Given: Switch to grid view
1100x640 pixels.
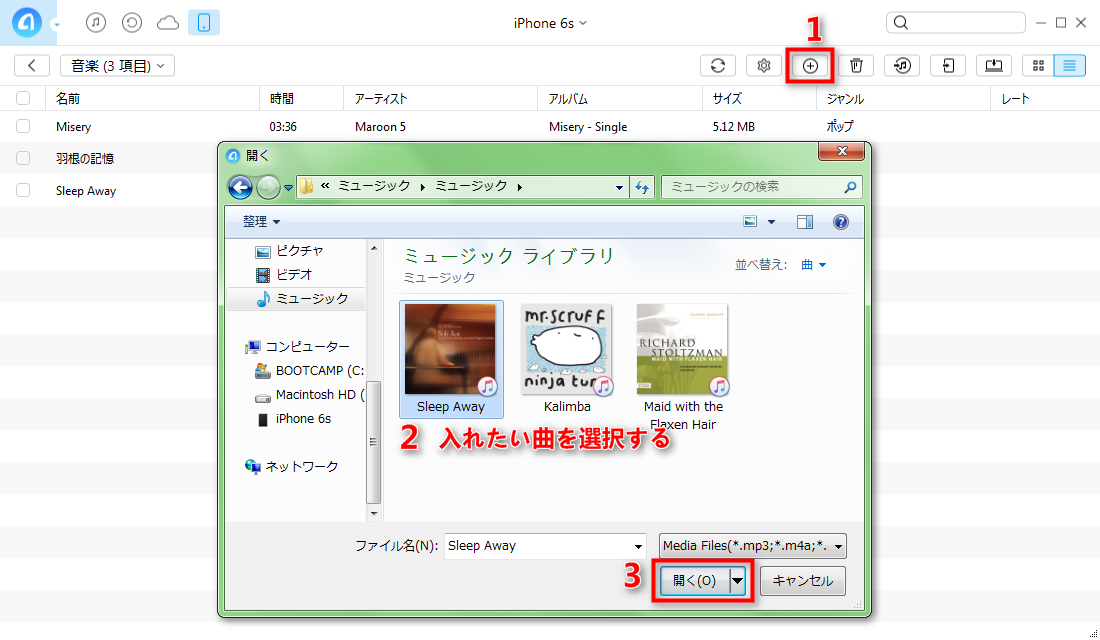Looking at the screenshot, I should [x=1038, y=65].
